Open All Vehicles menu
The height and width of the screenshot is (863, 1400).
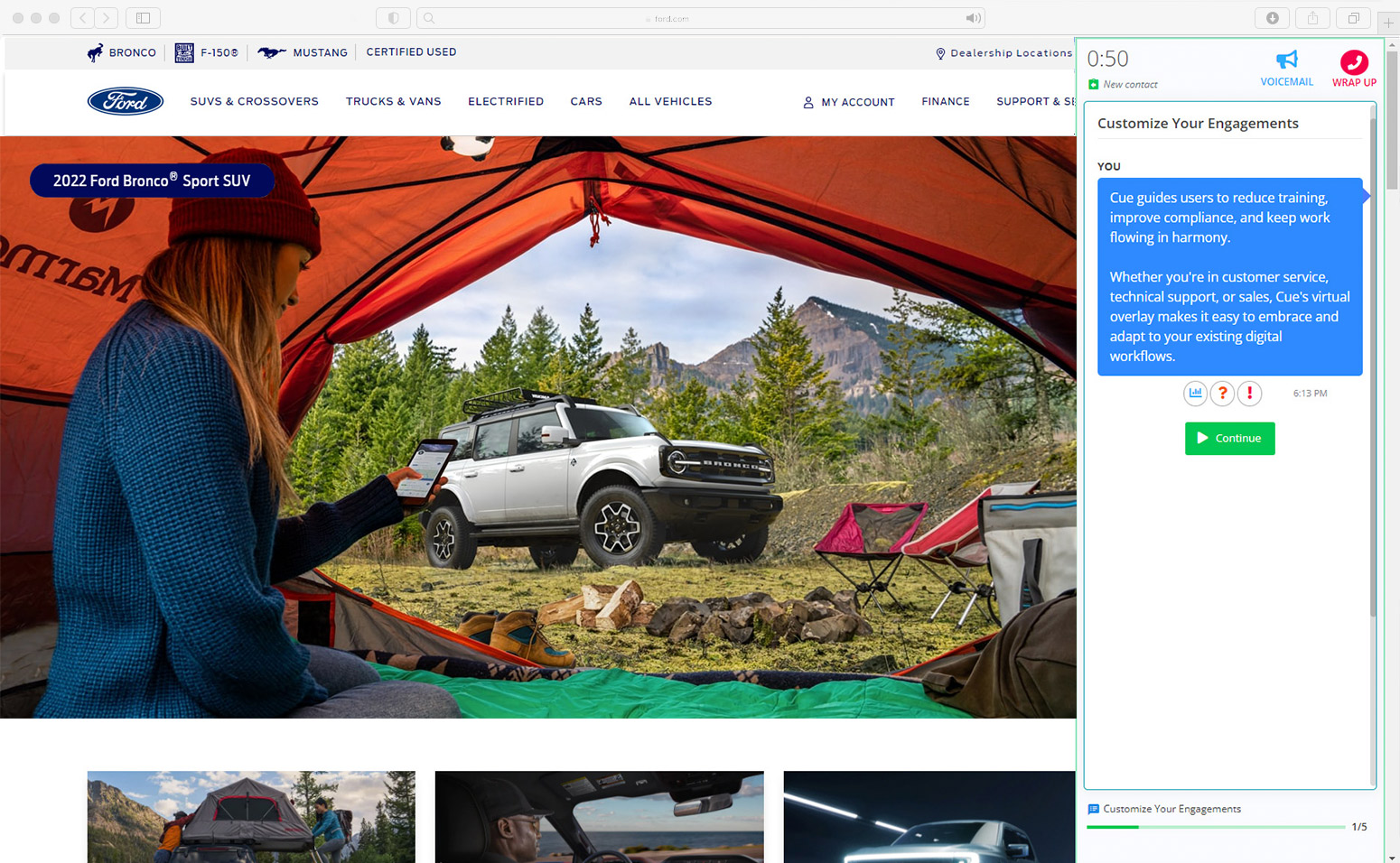tap(670, 101)
